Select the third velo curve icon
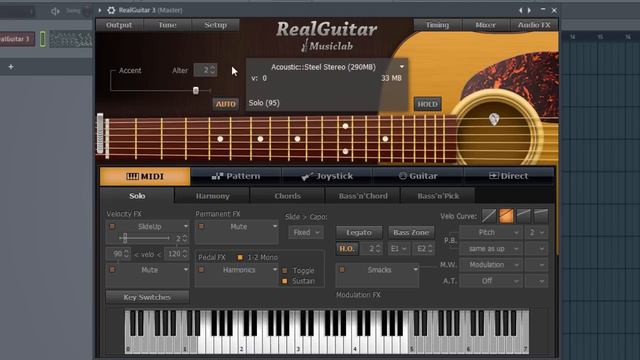The height and width of the screenshot is (360, 640). (524, 216)
